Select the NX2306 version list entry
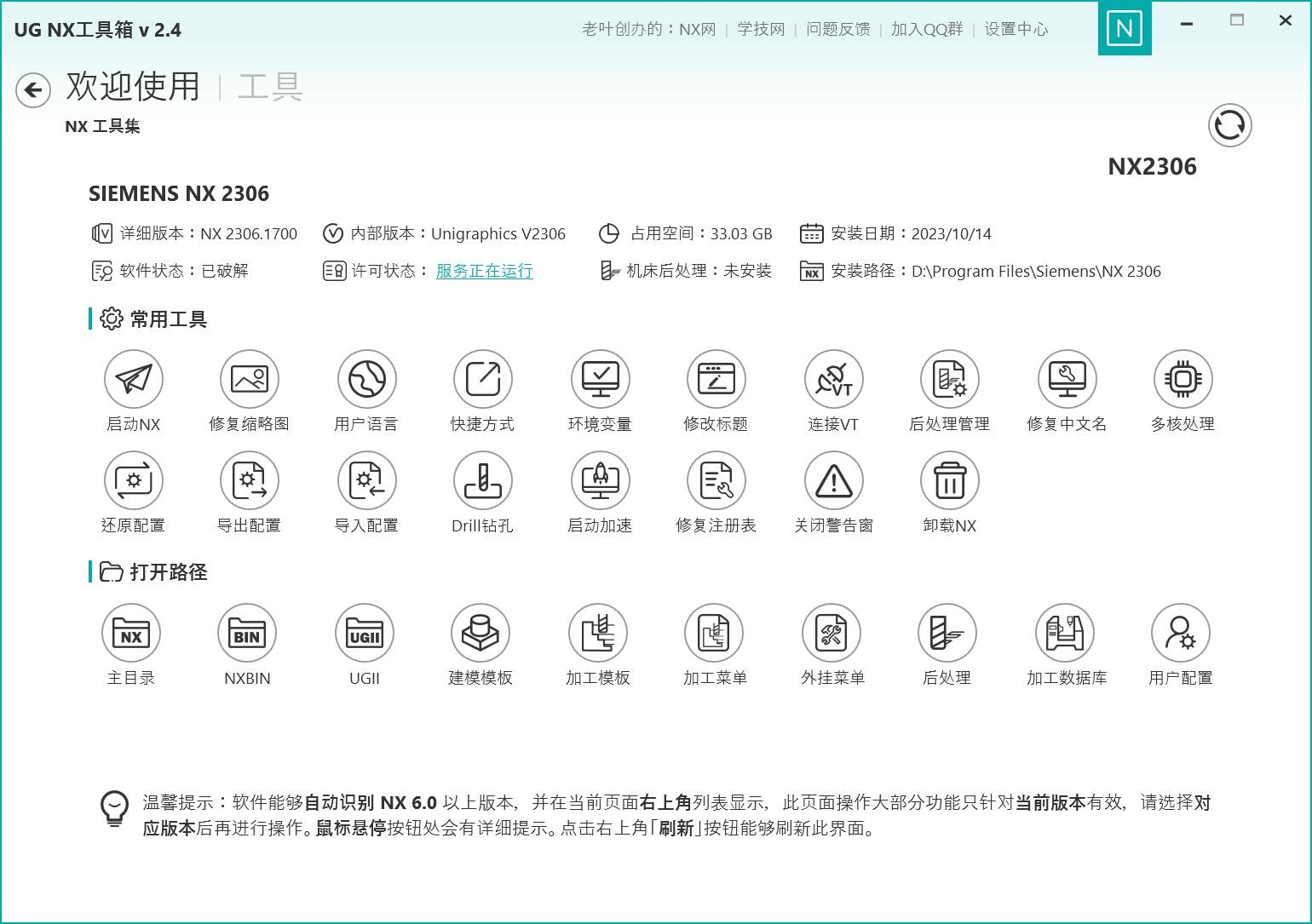This screenshot has width=1312, height=924. point(1152,166)
